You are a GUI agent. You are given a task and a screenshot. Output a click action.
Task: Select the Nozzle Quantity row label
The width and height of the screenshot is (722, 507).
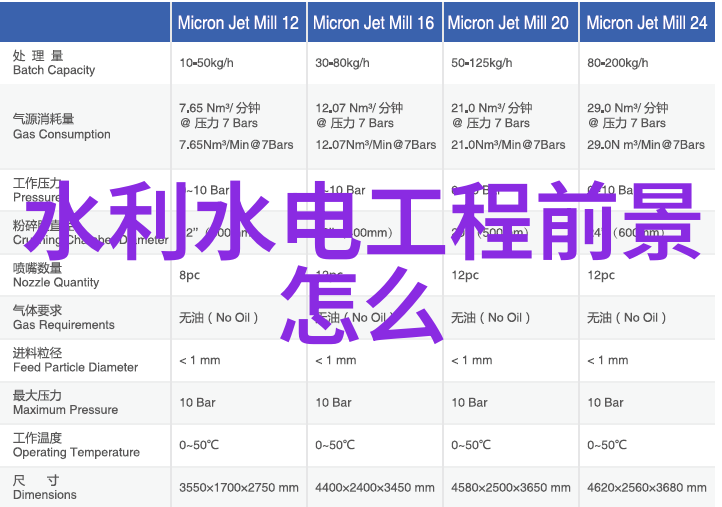click(x=56, y=275)
